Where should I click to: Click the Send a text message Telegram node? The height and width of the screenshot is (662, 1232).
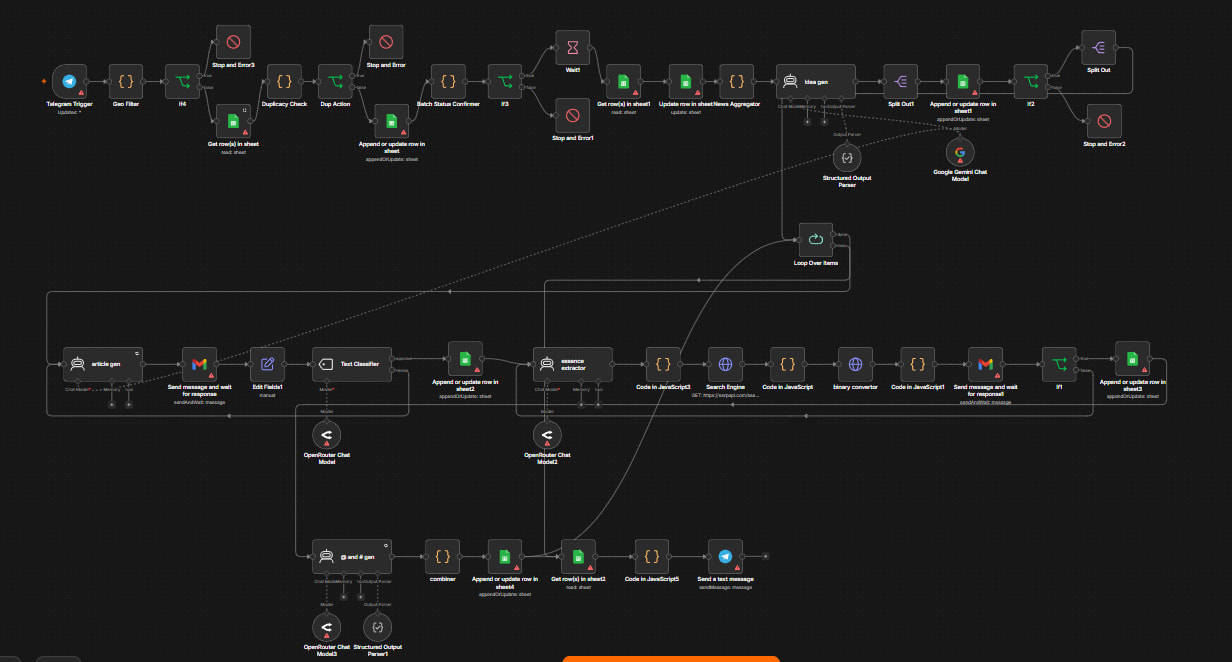pyautogui.click(x=725, y=556)
